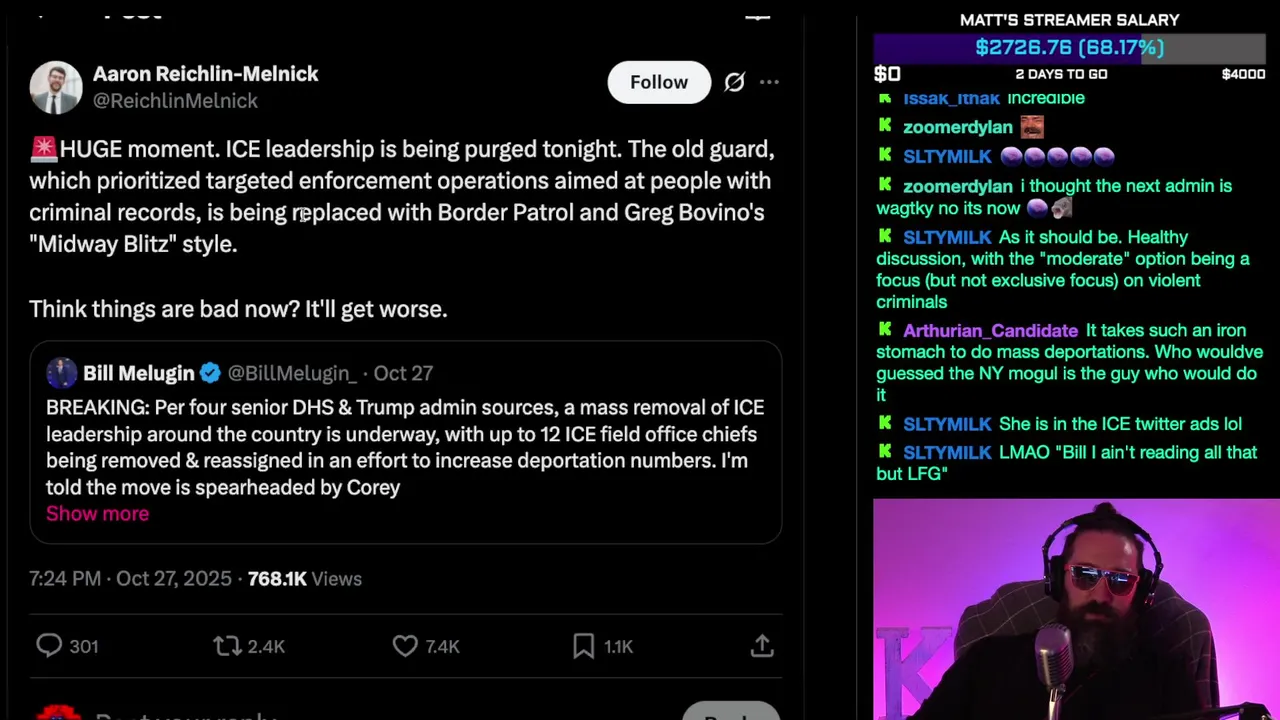Open Aaron Reichlin-Melnick's profile picture
This screenshot has width=1280, height=720.
55,87
